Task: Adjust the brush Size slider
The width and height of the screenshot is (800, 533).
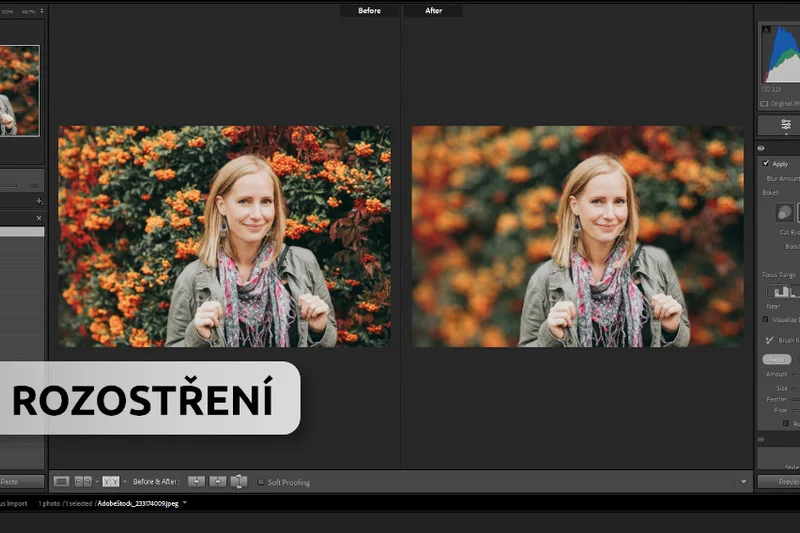Action: tap(795, 388)
